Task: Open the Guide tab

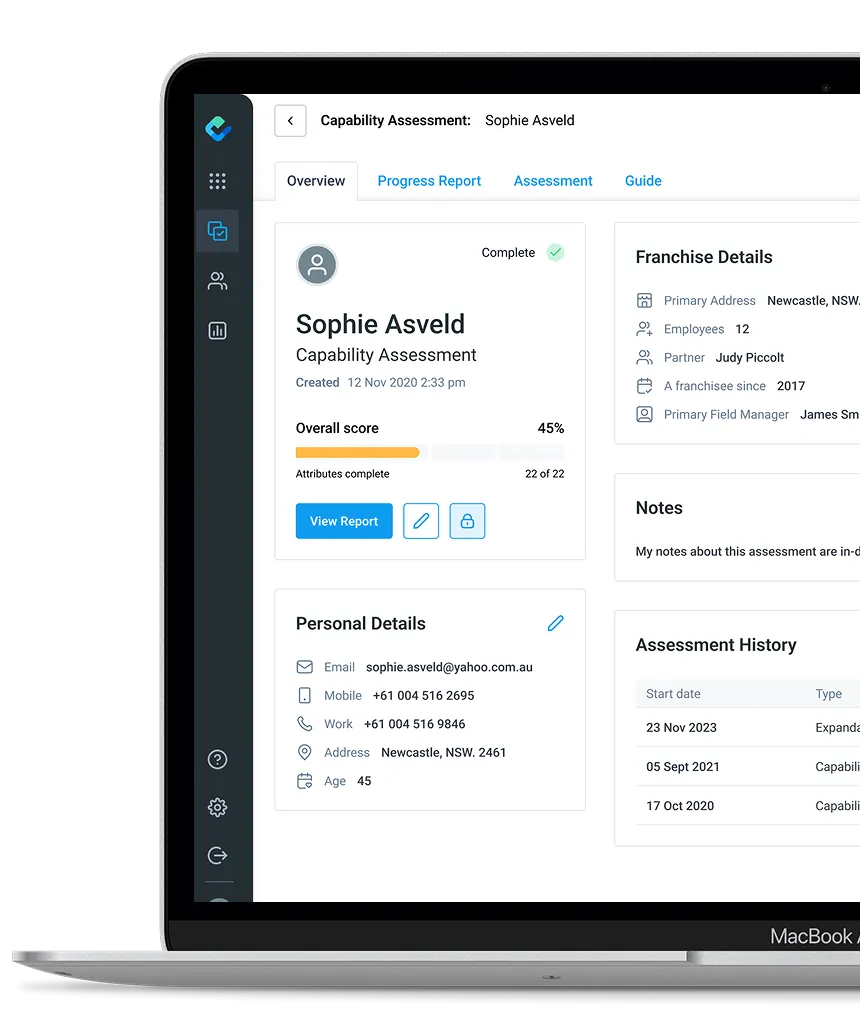Action: pos(643,181)
